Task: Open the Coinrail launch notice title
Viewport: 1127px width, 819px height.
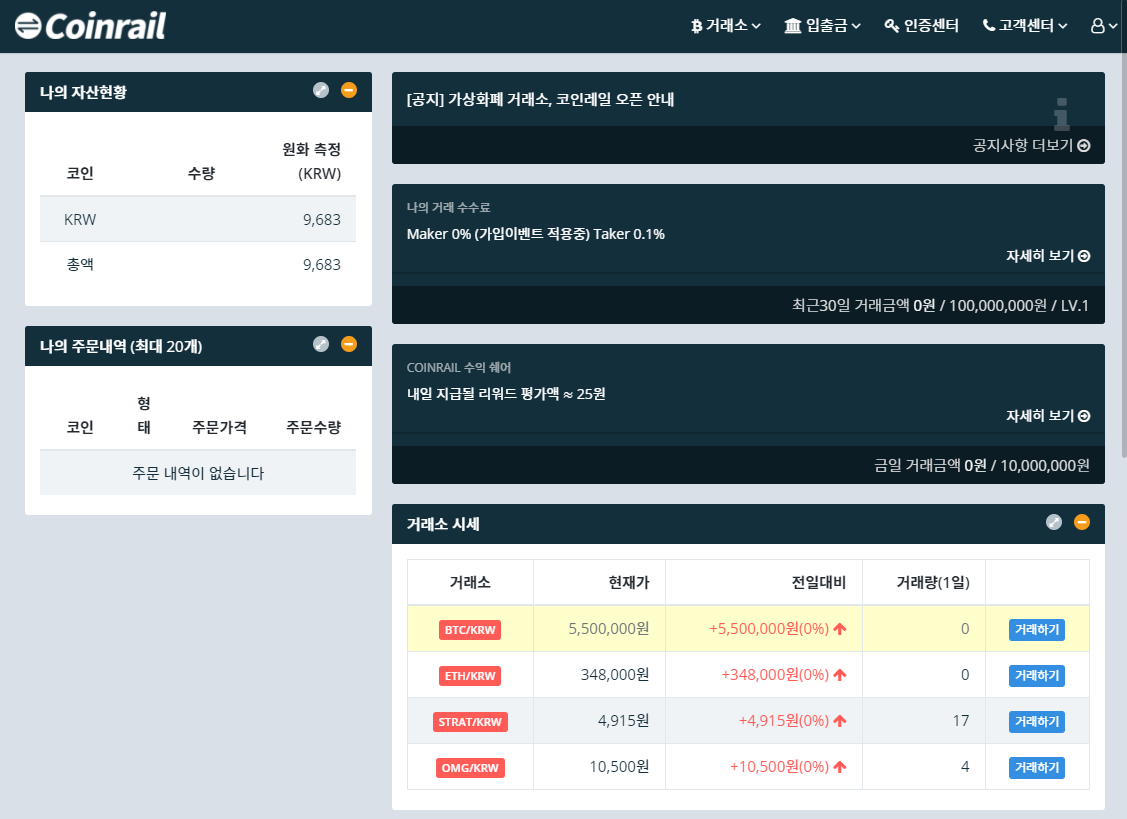Action: (x=540, y=99)
